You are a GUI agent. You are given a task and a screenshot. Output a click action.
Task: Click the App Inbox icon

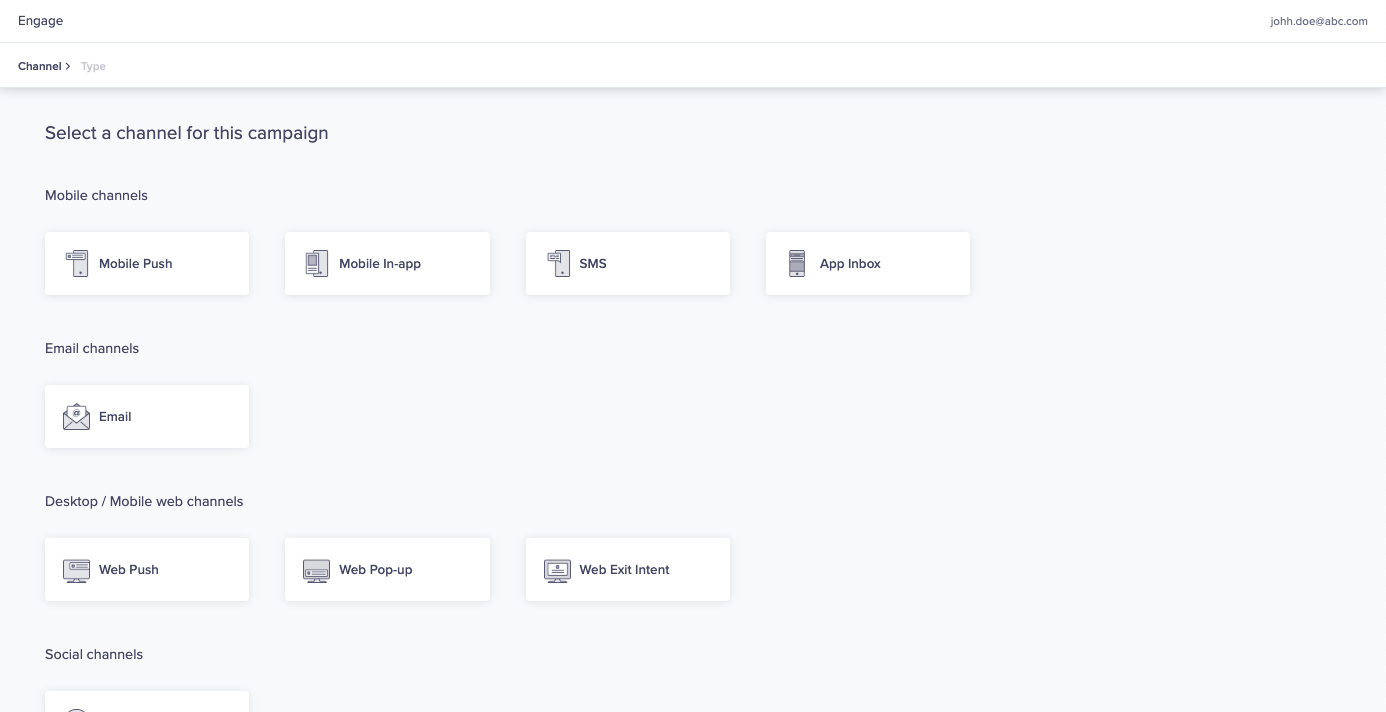797,263
